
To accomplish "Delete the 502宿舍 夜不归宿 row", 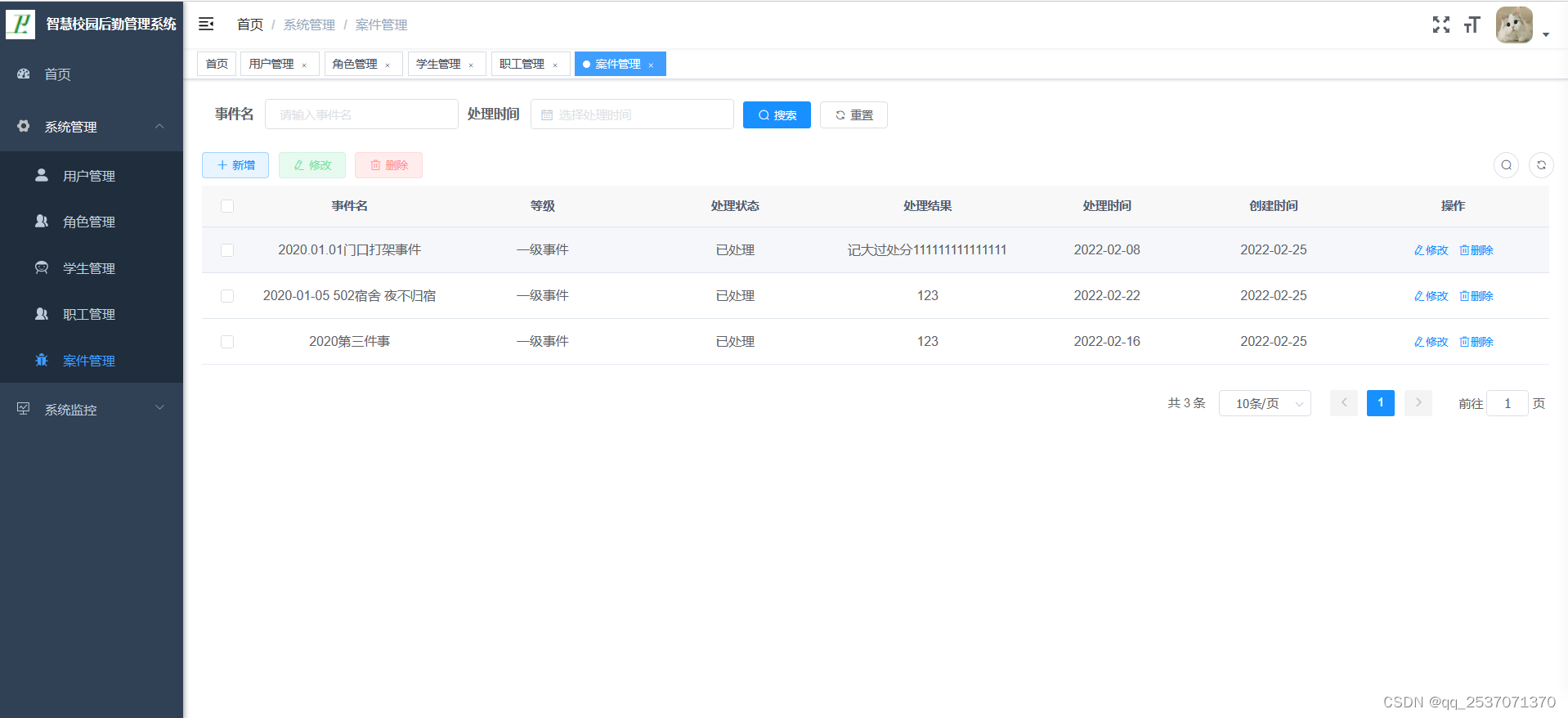I will click(1476, 296).
